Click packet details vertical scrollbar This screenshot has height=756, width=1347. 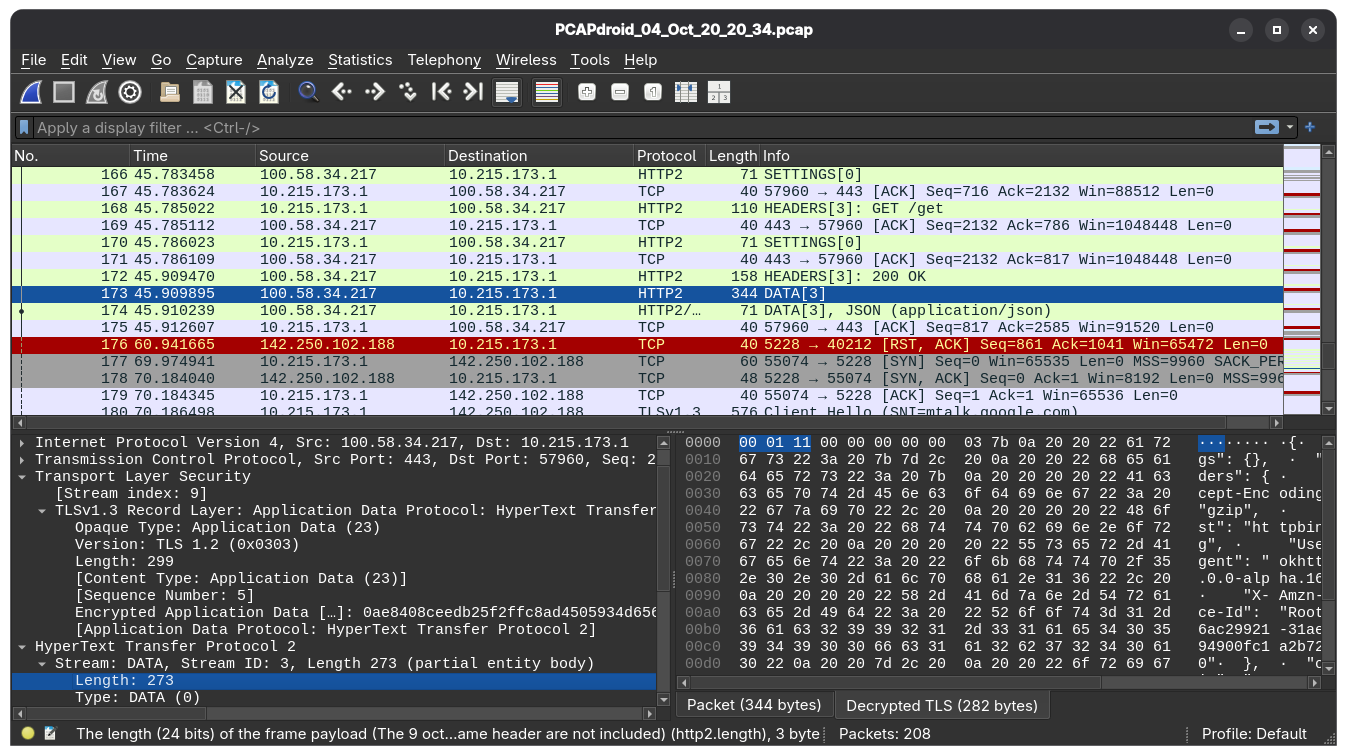[663, 569]
